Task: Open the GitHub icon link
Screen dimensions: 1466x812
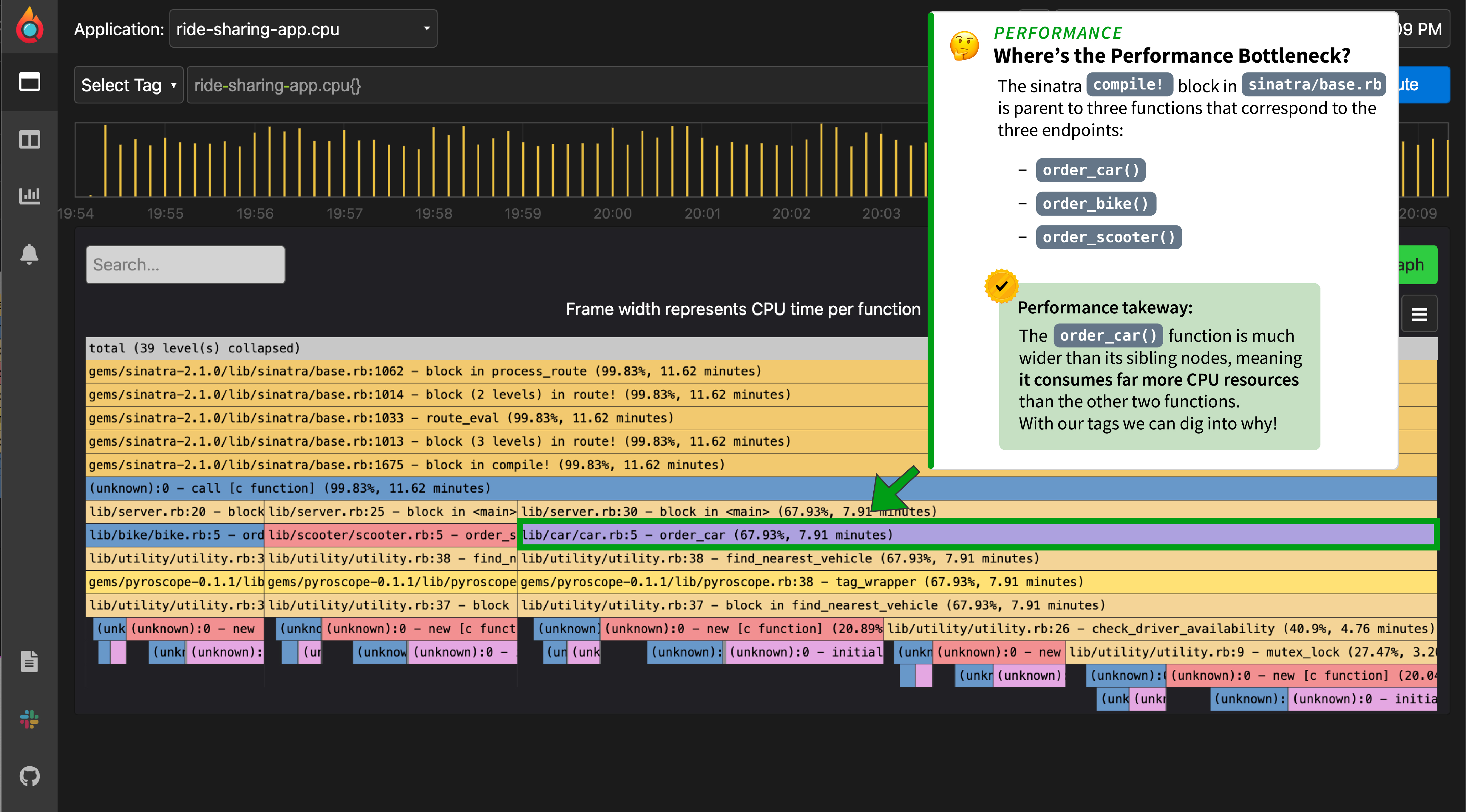Action: (30, 776)
